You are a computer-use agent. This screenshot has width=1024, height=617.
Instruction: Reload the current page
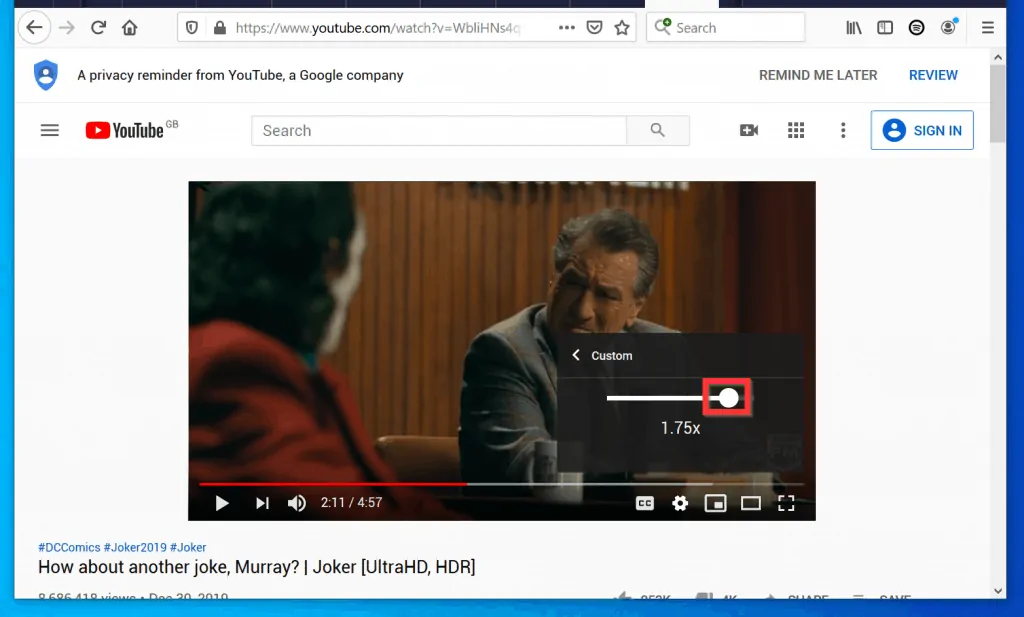(98, 28)
